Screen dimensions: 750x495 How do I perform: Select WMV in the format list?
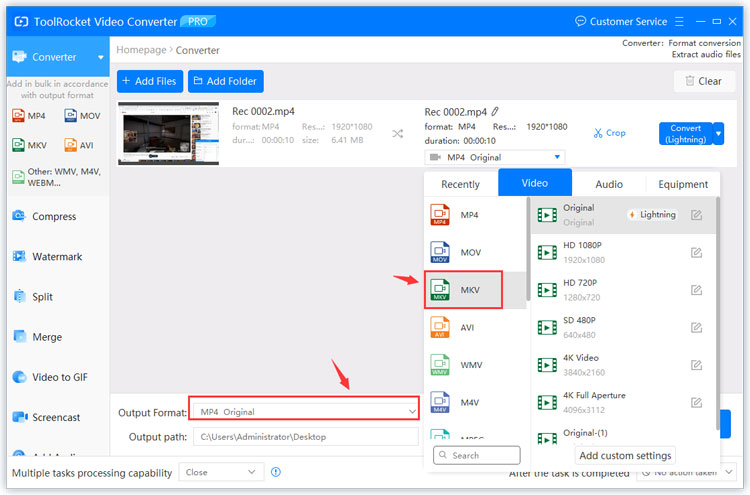coord(474,364)
